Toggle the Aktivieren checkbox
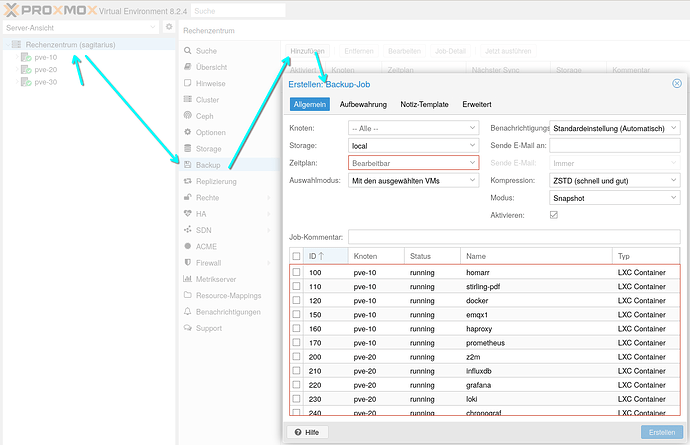This screenshot has height=445, width=690. [x=554, y=215]
